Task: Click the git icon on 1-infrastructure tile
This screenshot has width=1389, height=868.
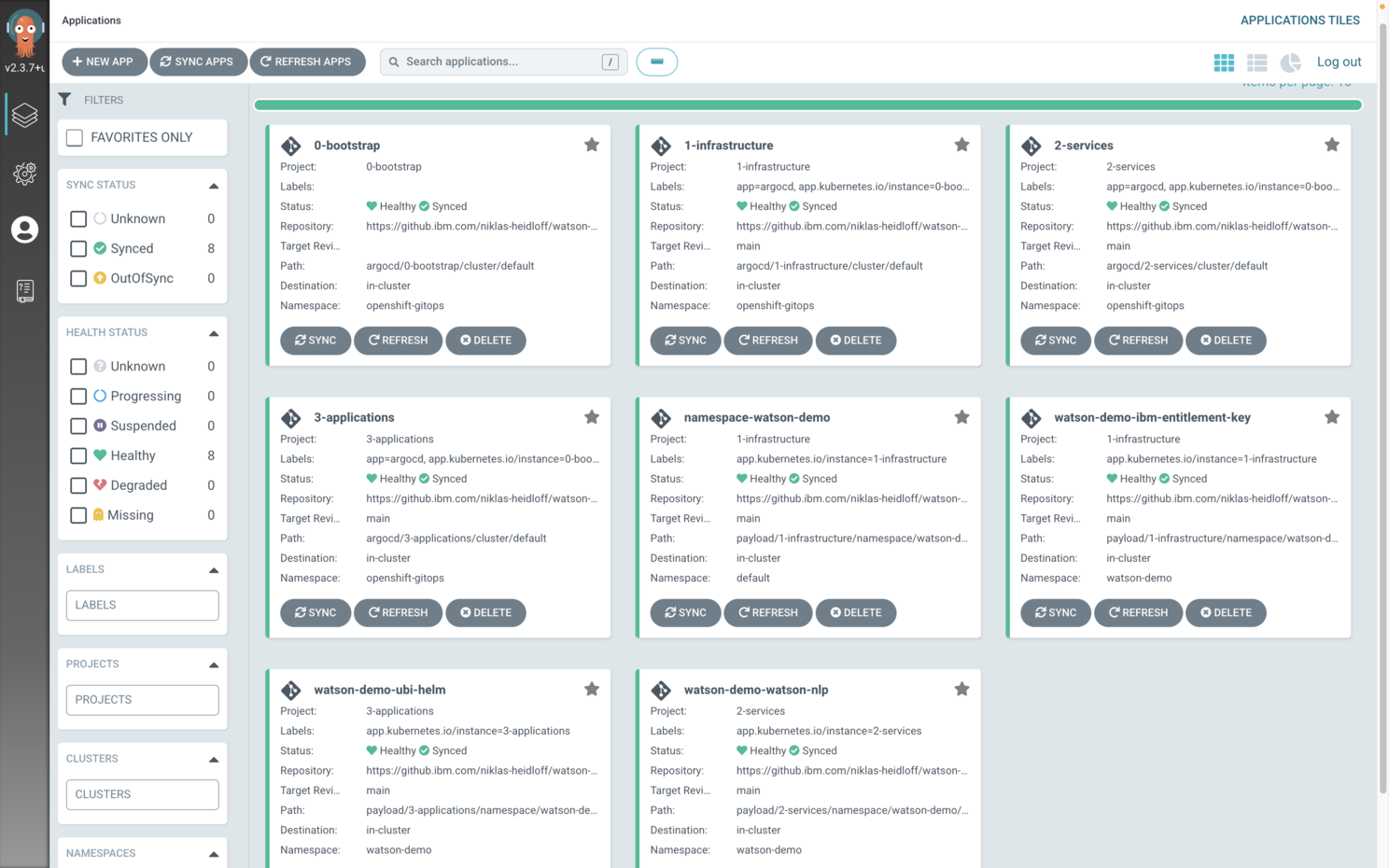Action: (661, 146)
